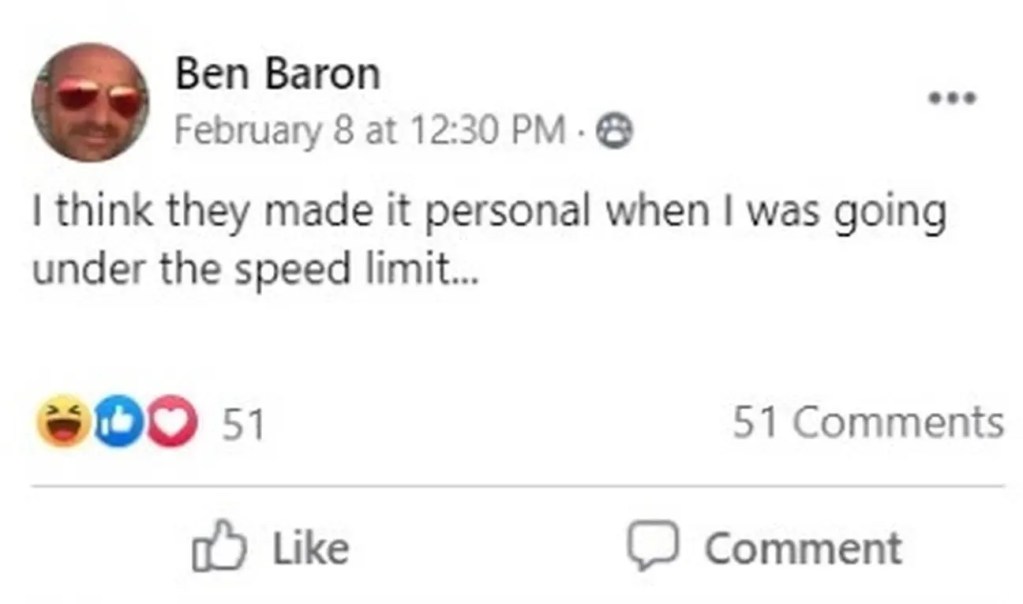This screenshot has width=1023, height=604.
Task: Open the Ben Baron profile name link
Action: (x=278, y=74)
